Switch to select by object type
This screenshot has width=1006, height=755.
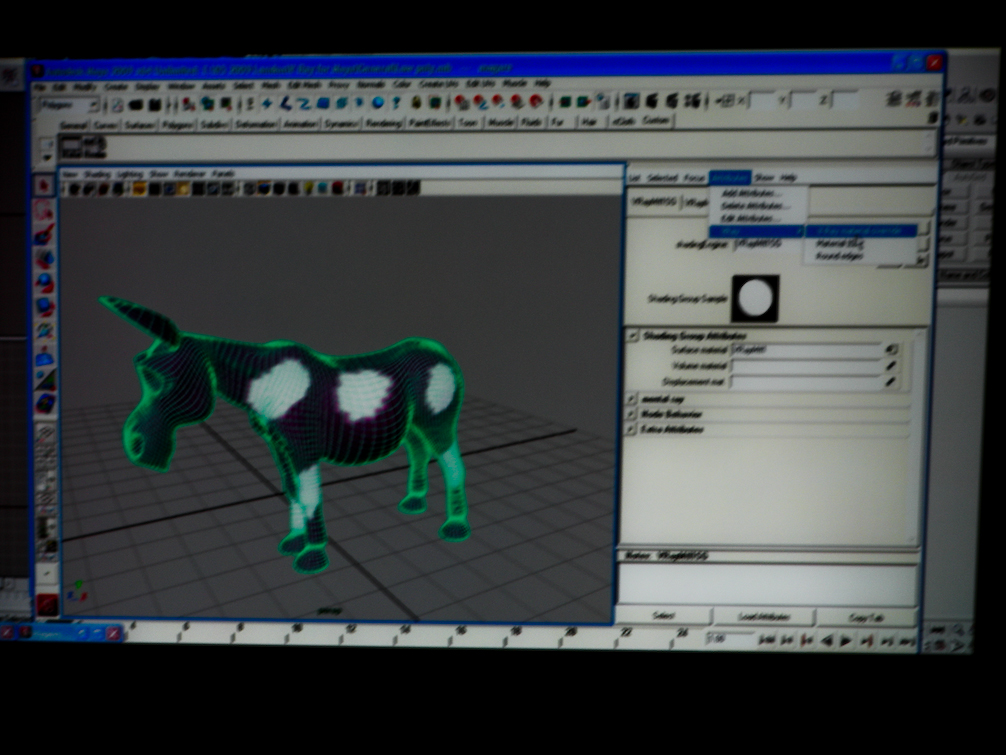[x=207, y=104]
